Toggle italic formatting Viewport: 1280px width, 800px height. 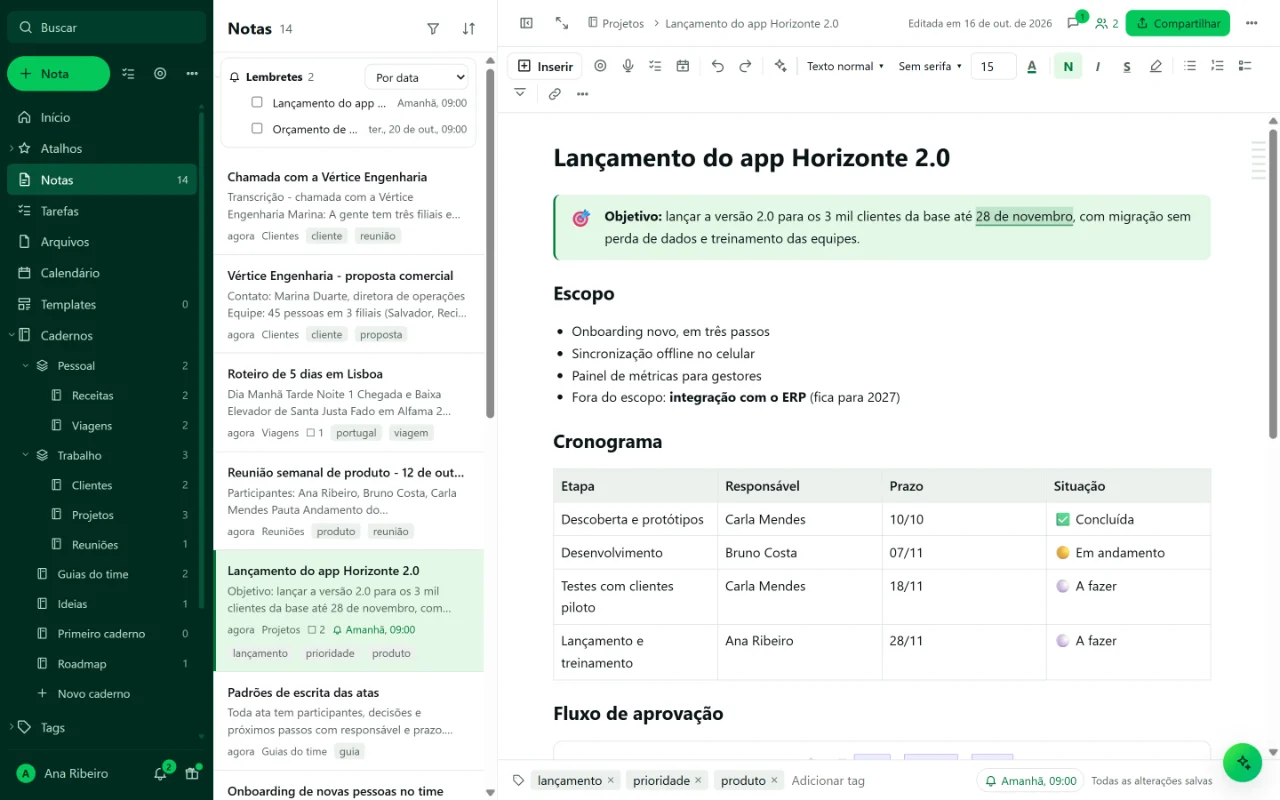1098,66
